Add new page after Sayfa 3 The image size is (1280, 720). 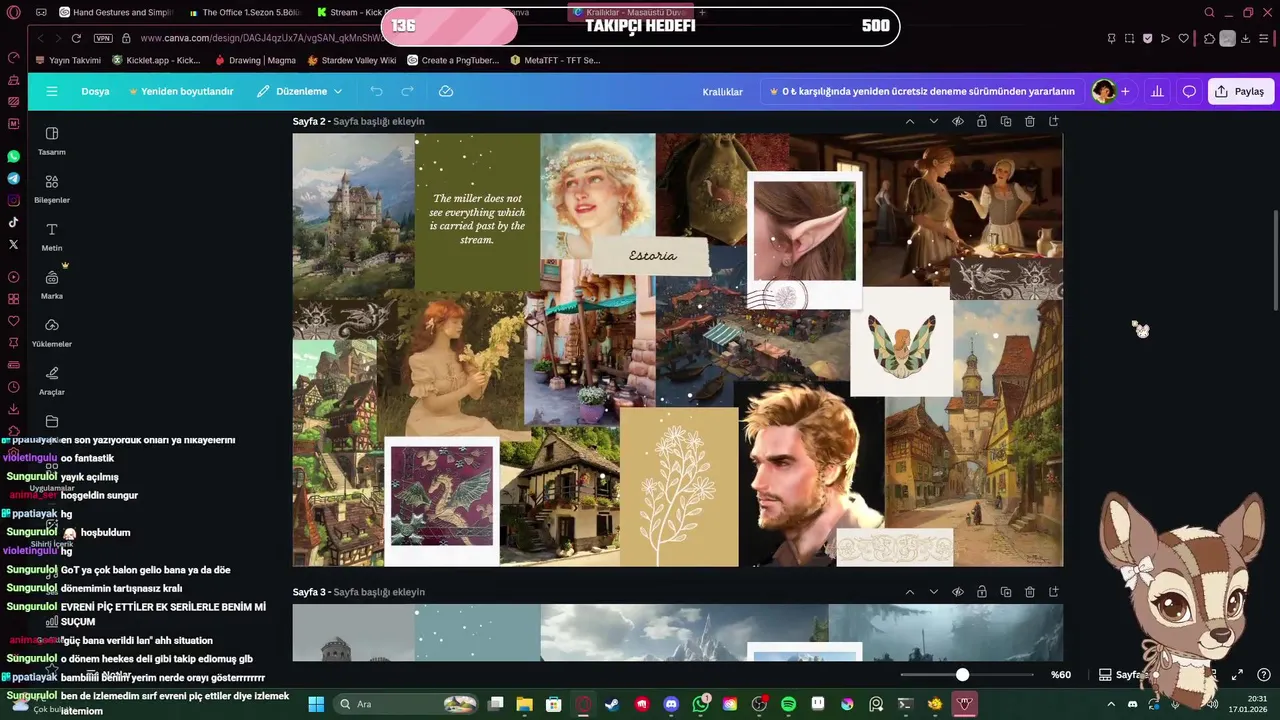click(x=1054, y=592)
